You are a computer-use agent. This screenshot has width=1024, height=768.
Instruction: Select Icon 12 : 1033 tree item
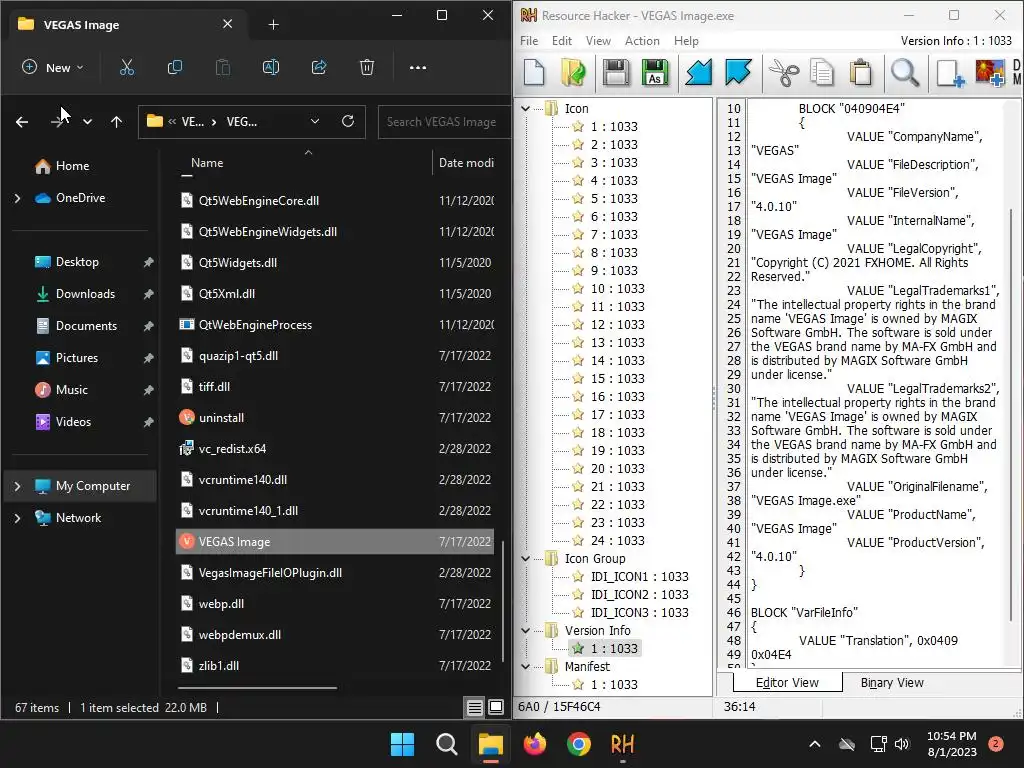click(617, 325)
